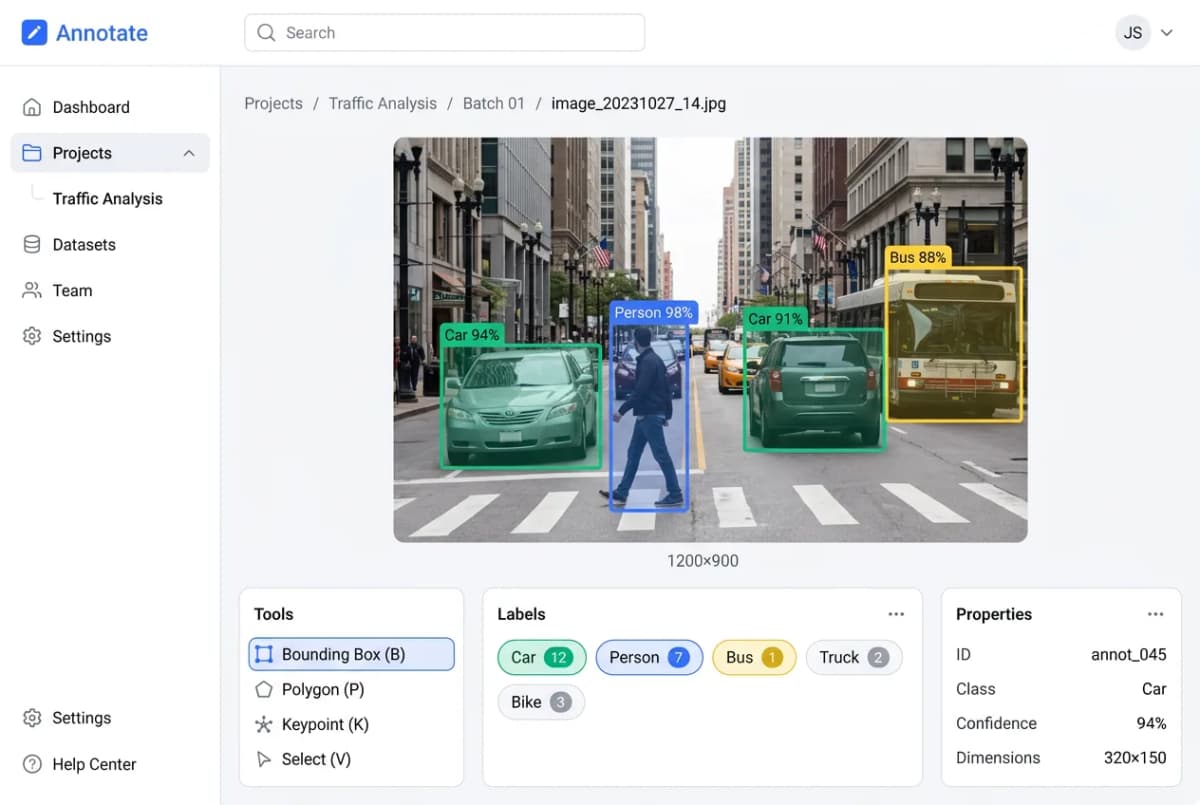Viewport: 1200px width, 805px height.
Task: Open the Labels panel overflow menu
Action: (x=896, y=613)
